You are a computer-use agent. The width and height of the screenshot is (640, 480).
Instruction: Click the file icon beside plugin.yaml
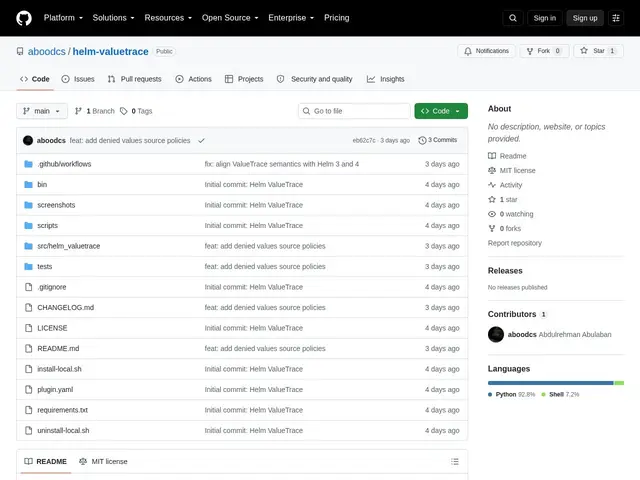pos(28,389)
